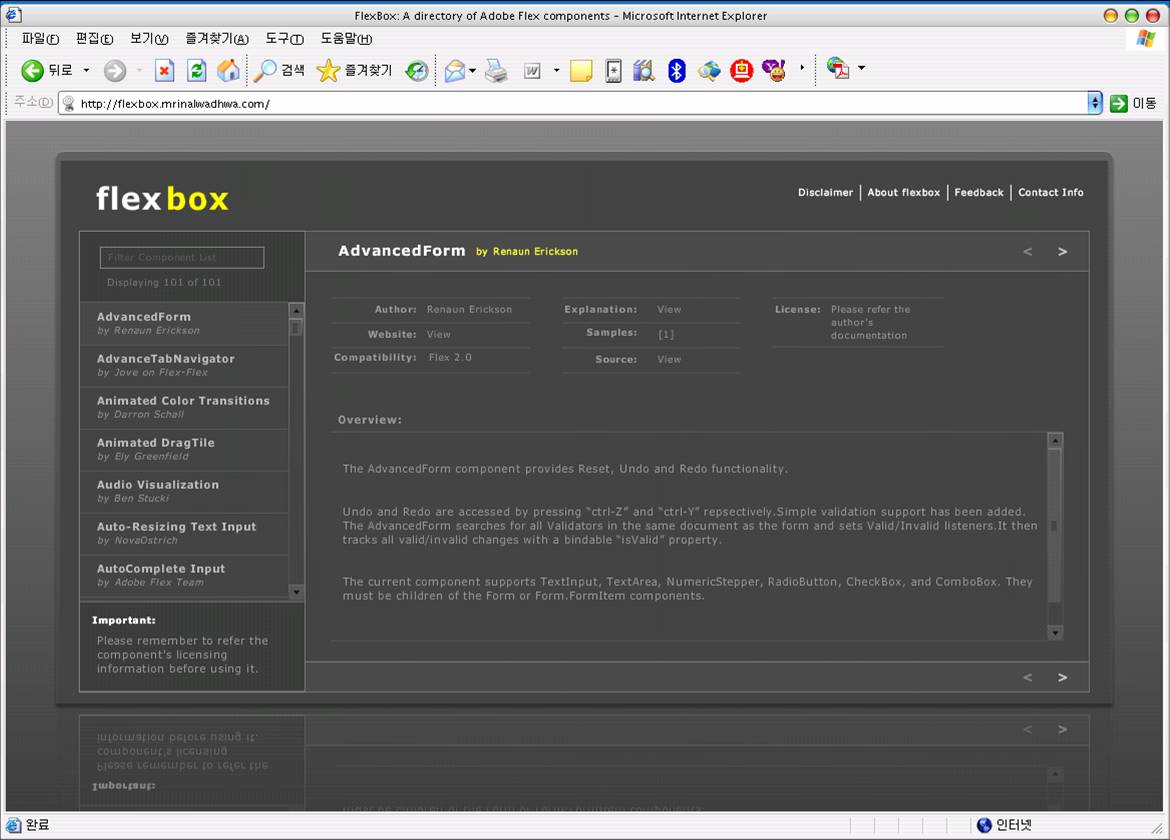Screen dimensions: 1170x840
Task: Open the 도구 (Tools) menu
Action: 285,39
